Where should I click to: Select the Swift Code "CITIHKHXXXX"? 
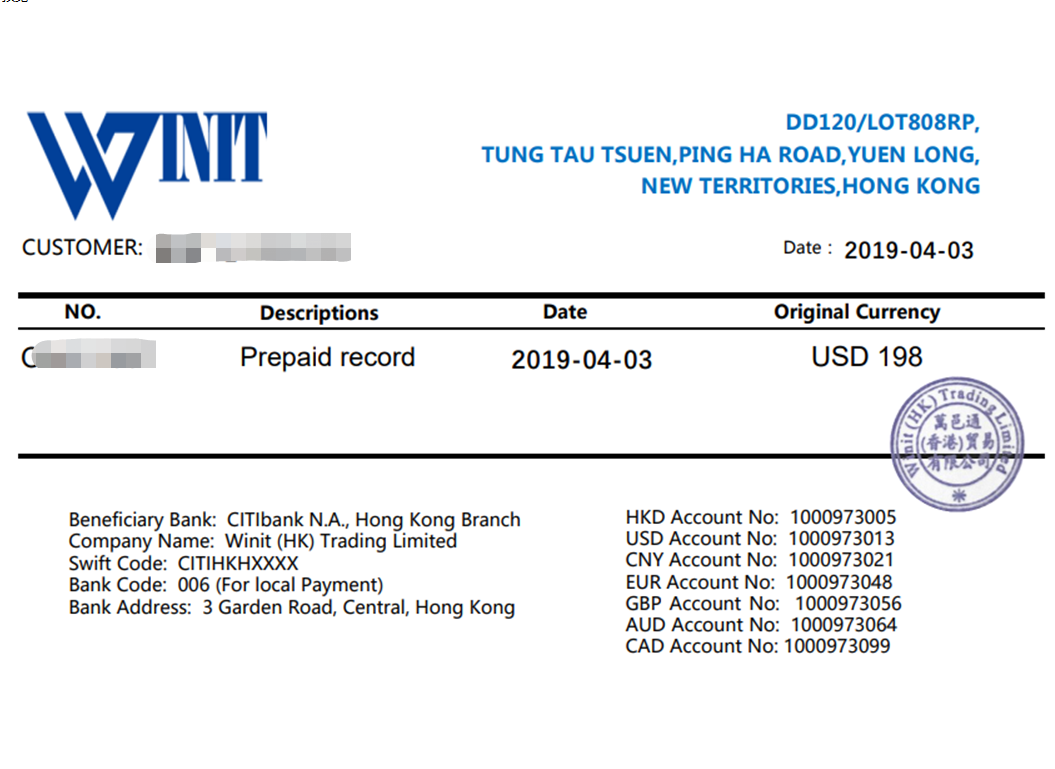(x=238, y=563)
